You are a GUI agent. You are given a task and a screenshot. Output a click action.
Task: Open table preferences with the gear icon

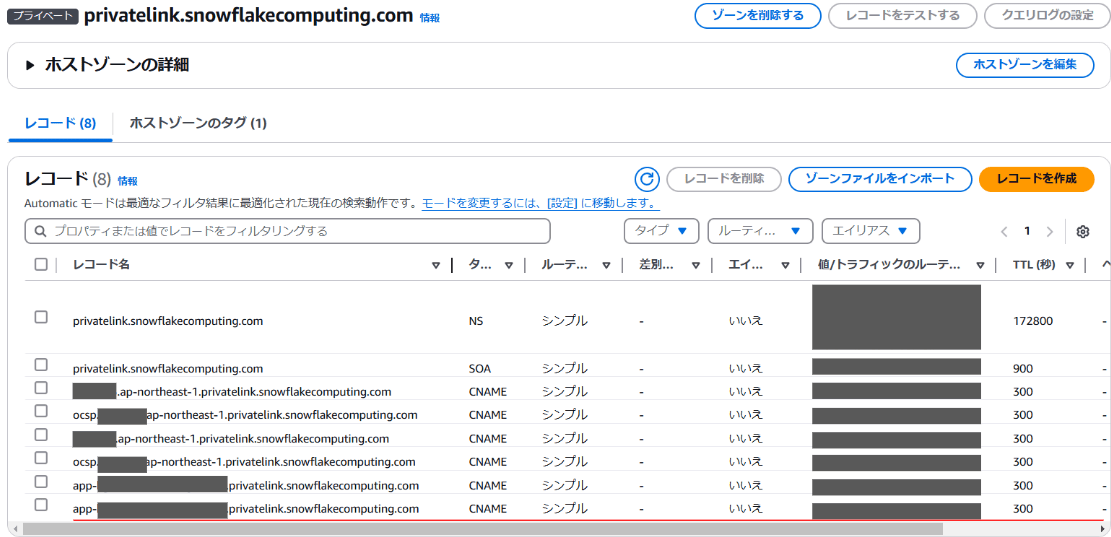1082,232
